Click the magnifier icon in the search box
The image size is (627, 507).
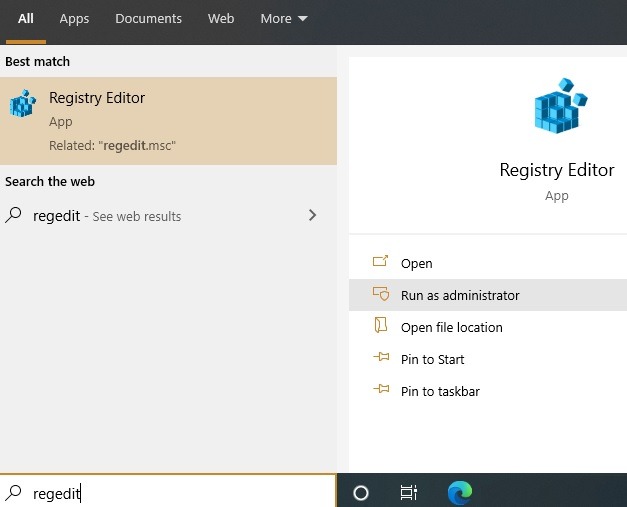tap(14, 493)
